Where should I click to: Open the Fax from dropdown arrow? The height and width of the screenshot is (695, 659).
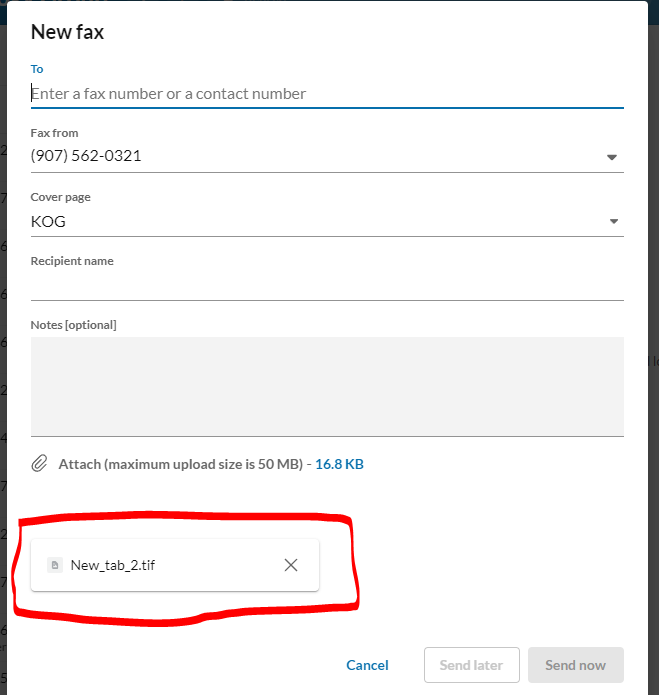coord(612,157)
